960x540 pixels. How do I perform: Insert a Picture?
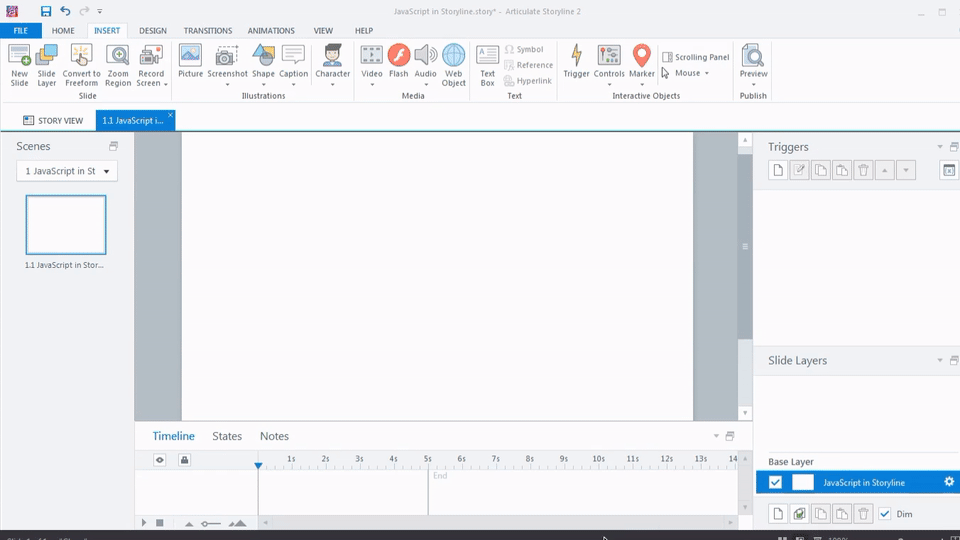click(190, 61)
